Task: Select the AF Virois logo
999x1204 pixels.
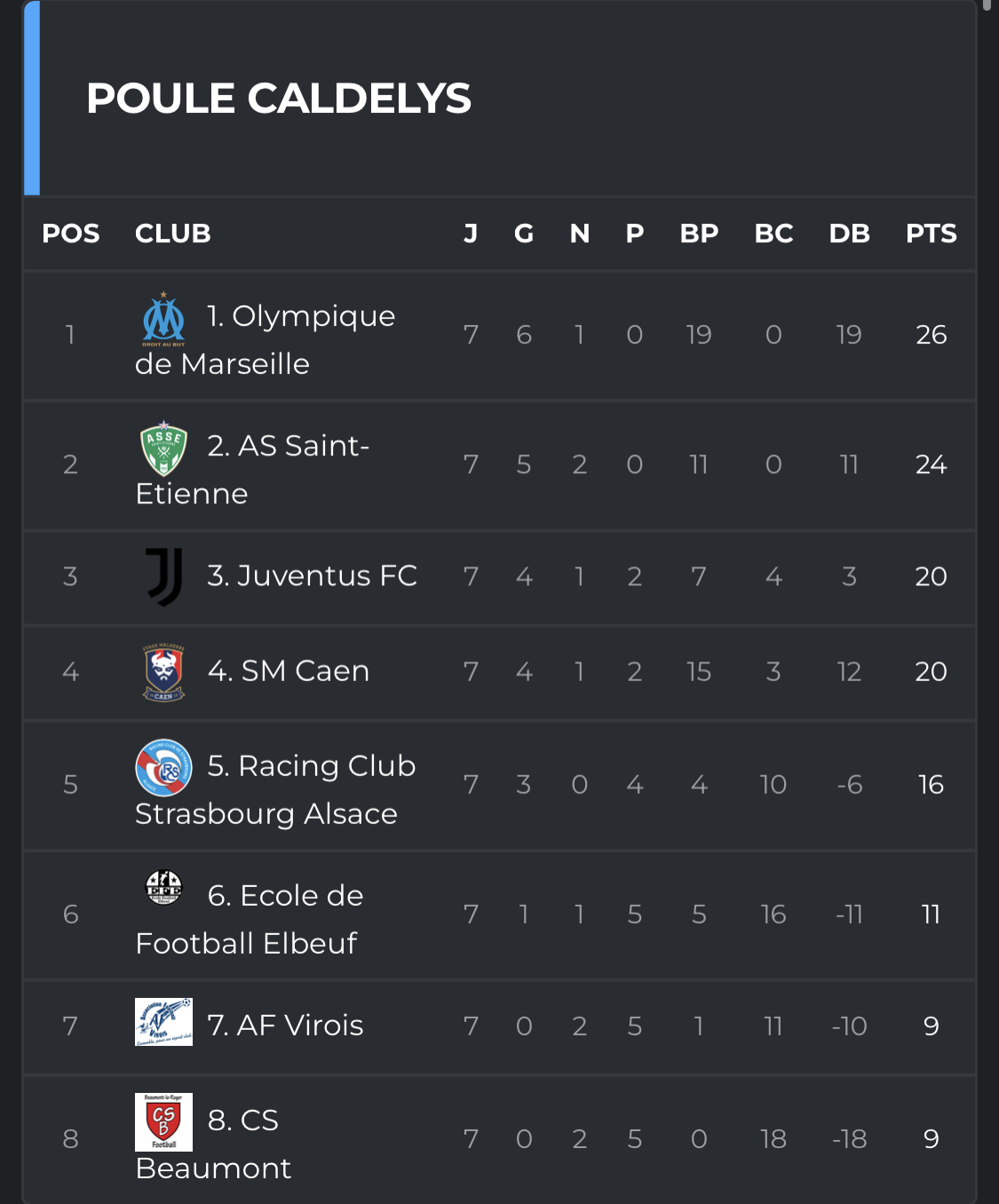Action: click(164, 1022)
